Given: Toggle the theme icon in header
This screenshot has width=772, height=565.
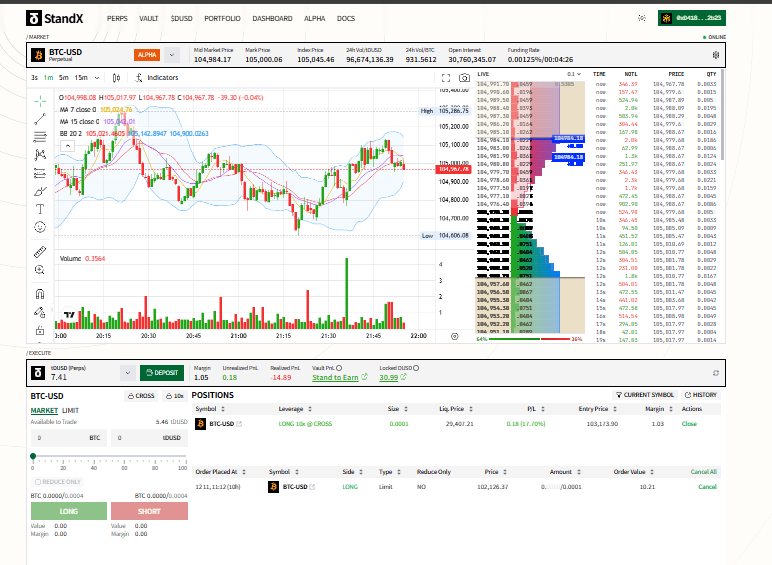Looking at the screenshot, I should pyautogui.click(x=642, y=18).
